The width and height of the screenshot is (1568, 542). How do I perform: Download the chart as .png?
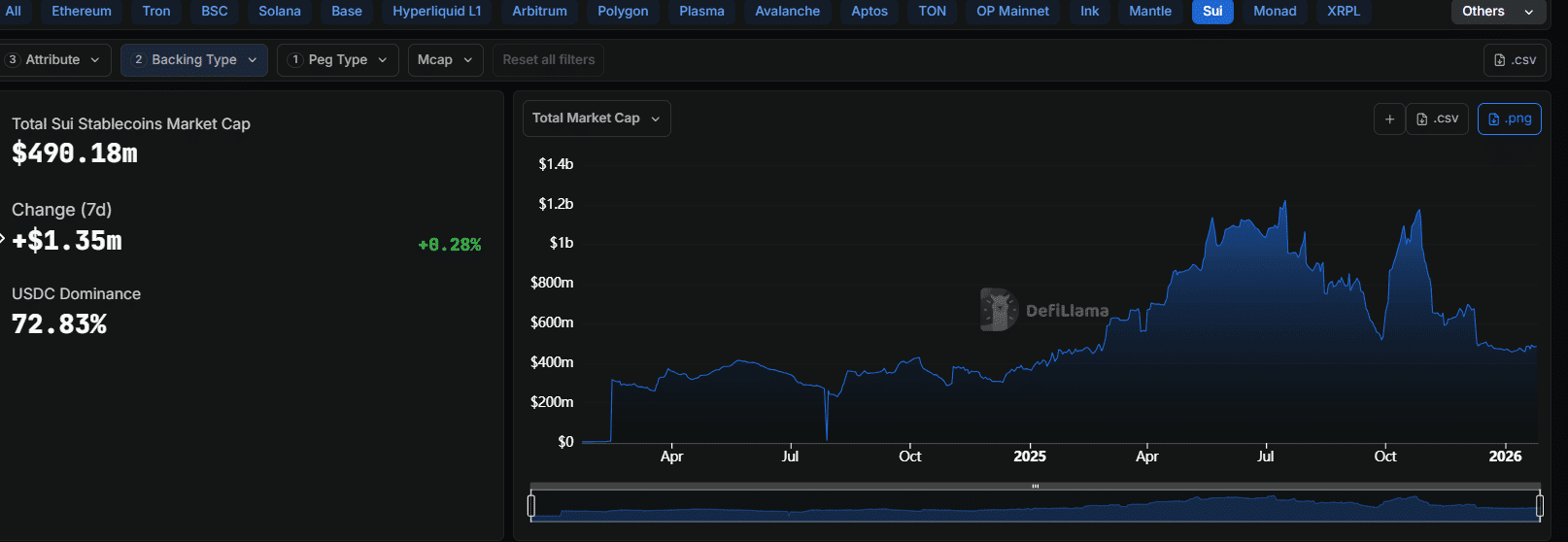pyautogui.click(x=1509, y=119)
